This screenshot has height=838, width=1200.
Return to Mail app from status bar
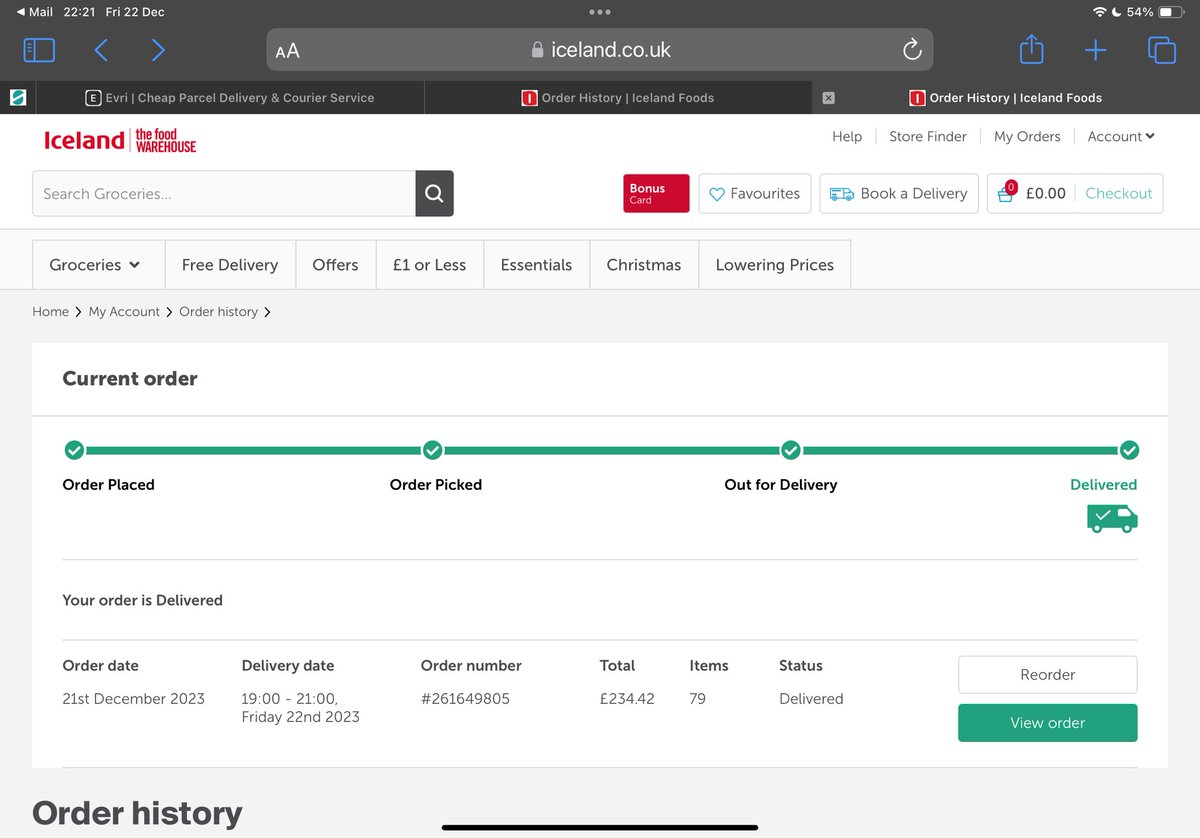pyautogui.click(x=34, y=12)
